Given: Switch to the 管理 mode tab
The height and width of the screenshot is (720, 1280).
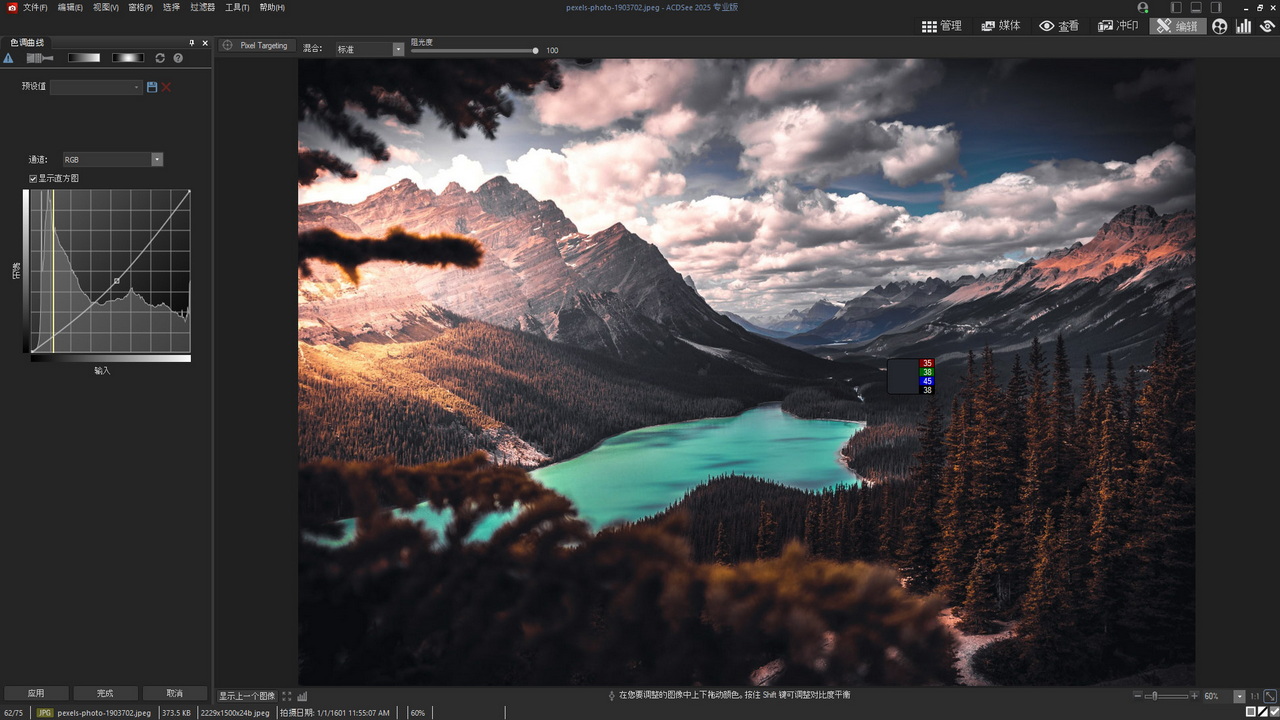Looking at the screenshot, I should [942, 26].
